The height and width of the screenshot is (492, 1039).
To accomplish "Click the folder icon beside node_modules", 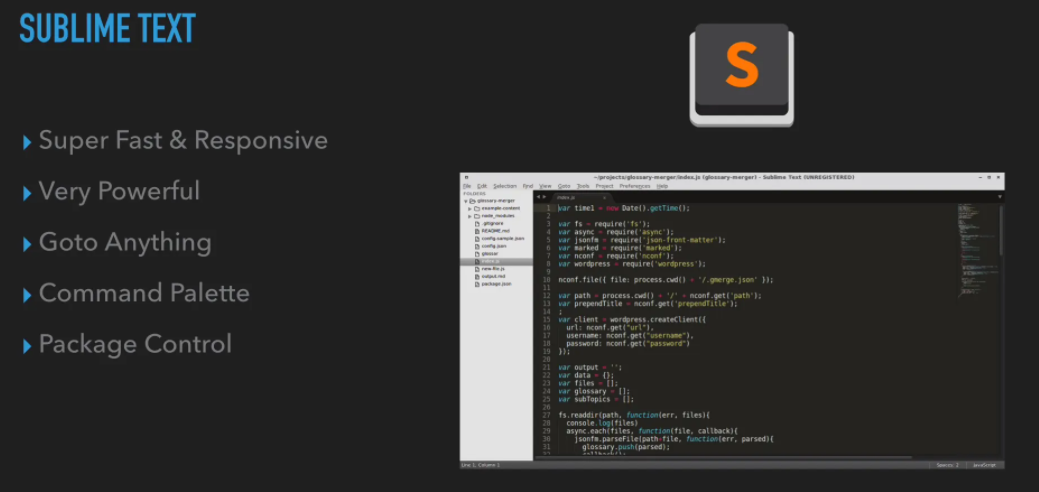I will [477, 216].
